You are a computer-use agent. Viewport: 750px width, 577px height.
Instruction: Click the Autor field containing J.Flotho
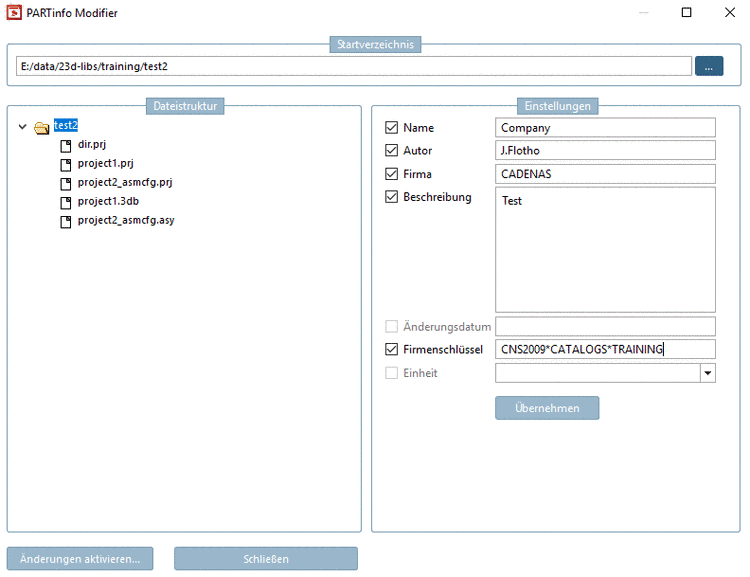pos(606,150)
